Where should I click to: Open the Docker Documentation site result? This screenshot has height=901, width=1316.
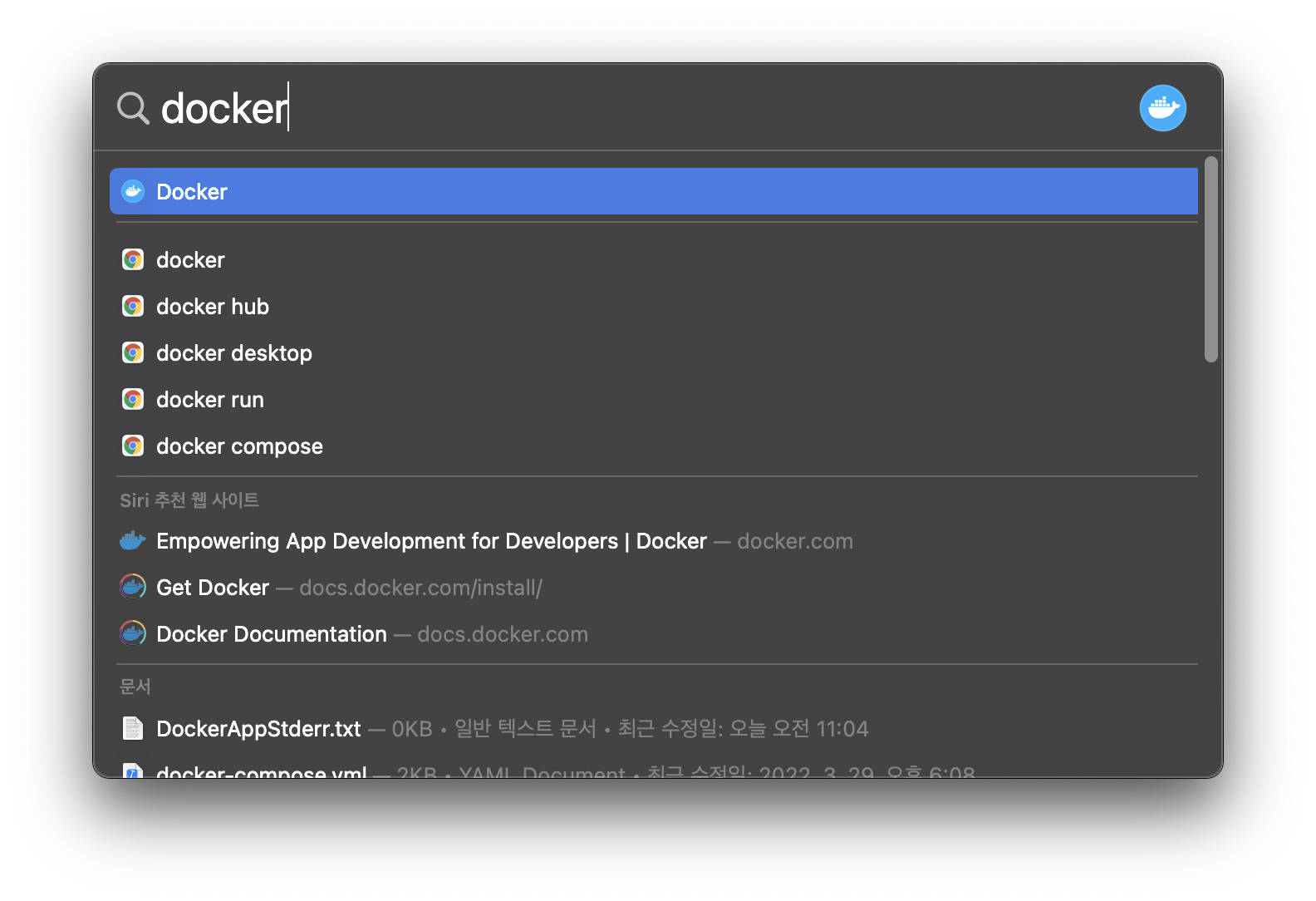coord(654,634)
